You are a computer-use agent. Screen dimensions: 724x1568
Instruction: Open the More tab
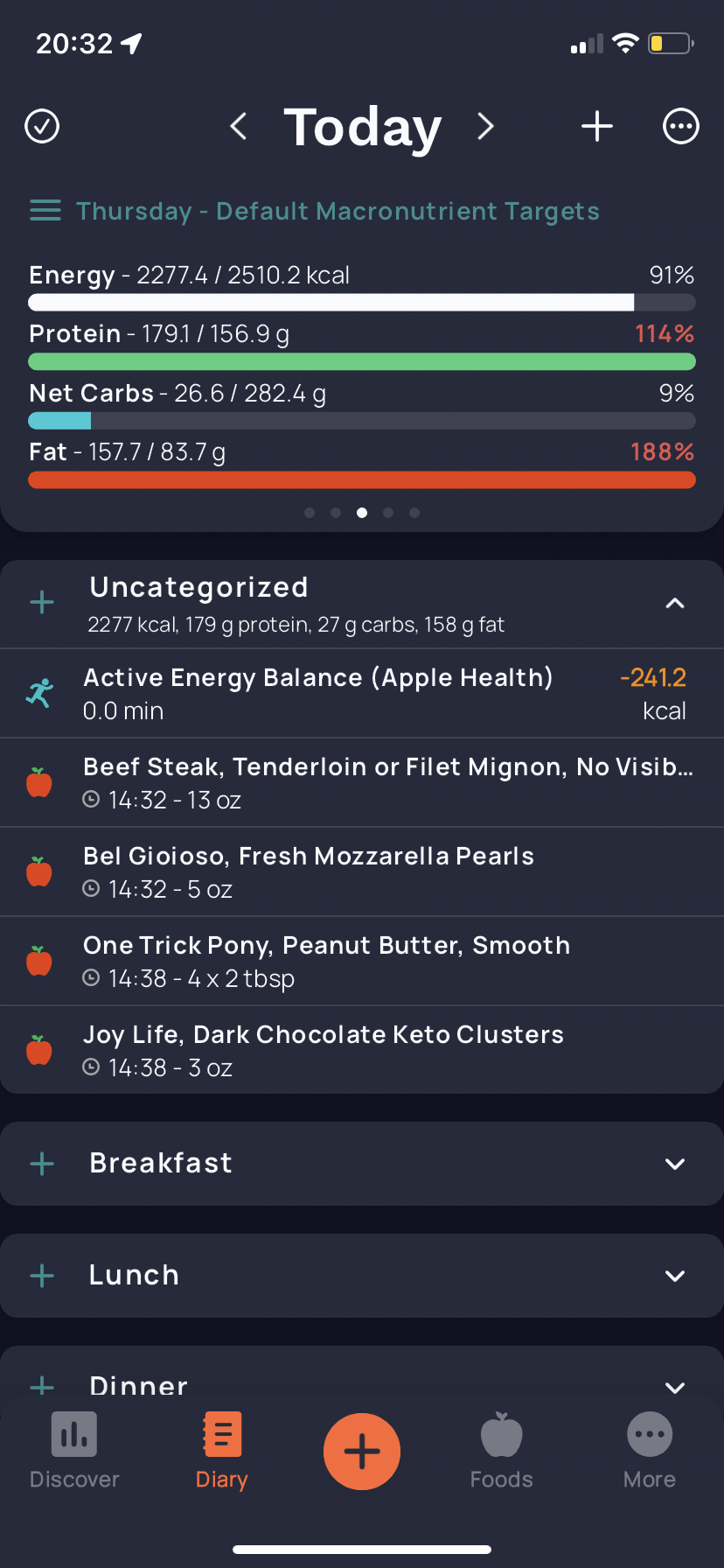650,1451
